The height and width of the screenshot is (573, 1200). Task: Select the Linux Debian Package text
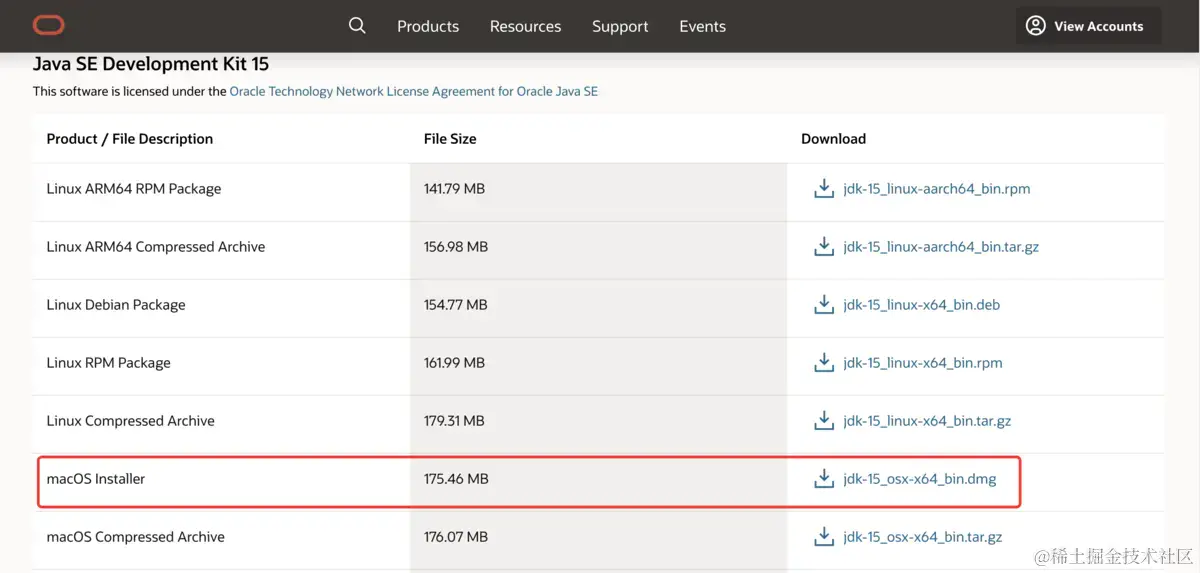tap(116, 305)
